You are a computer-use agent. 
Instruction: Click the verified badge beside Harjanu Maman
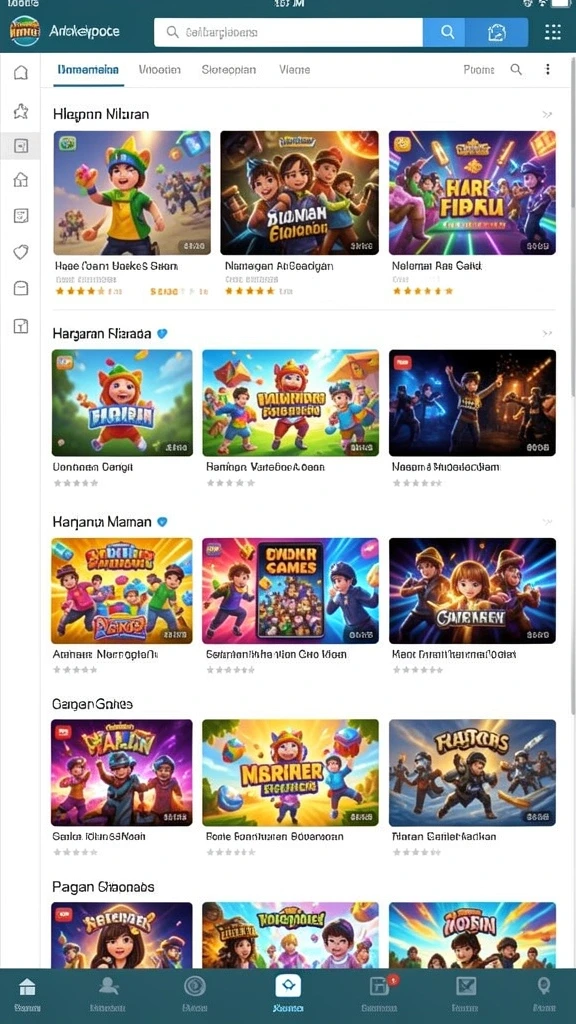click(163, 522)
